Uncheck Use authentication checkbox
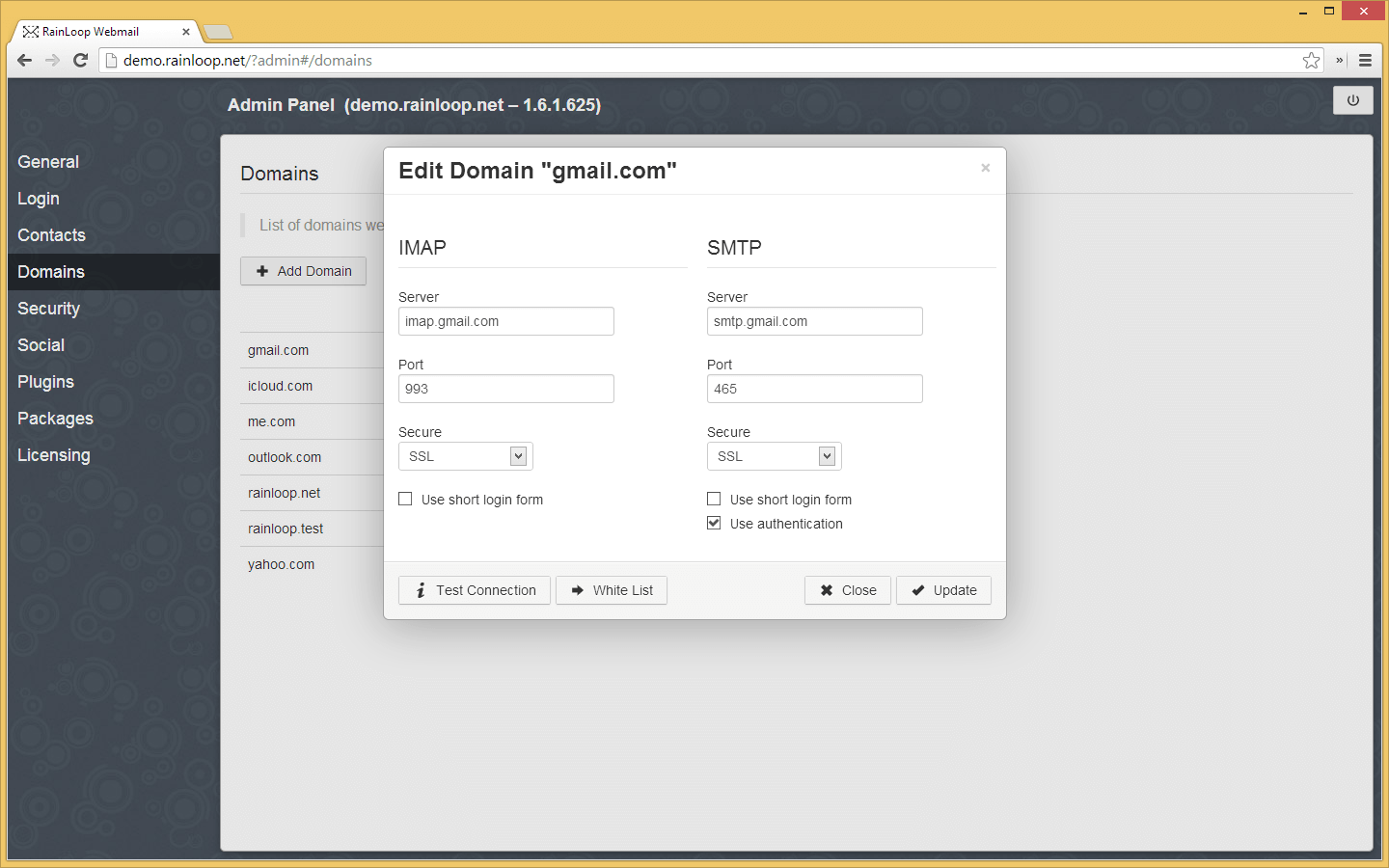 point(714,523)
